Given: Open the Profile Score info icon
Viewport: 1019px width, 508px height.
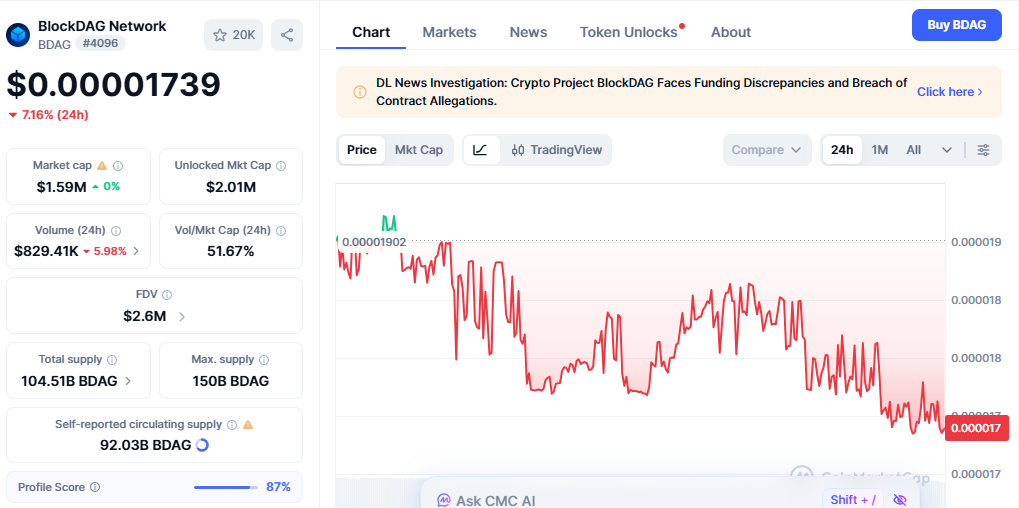Looking at the screenshot, I should [95, 487].
